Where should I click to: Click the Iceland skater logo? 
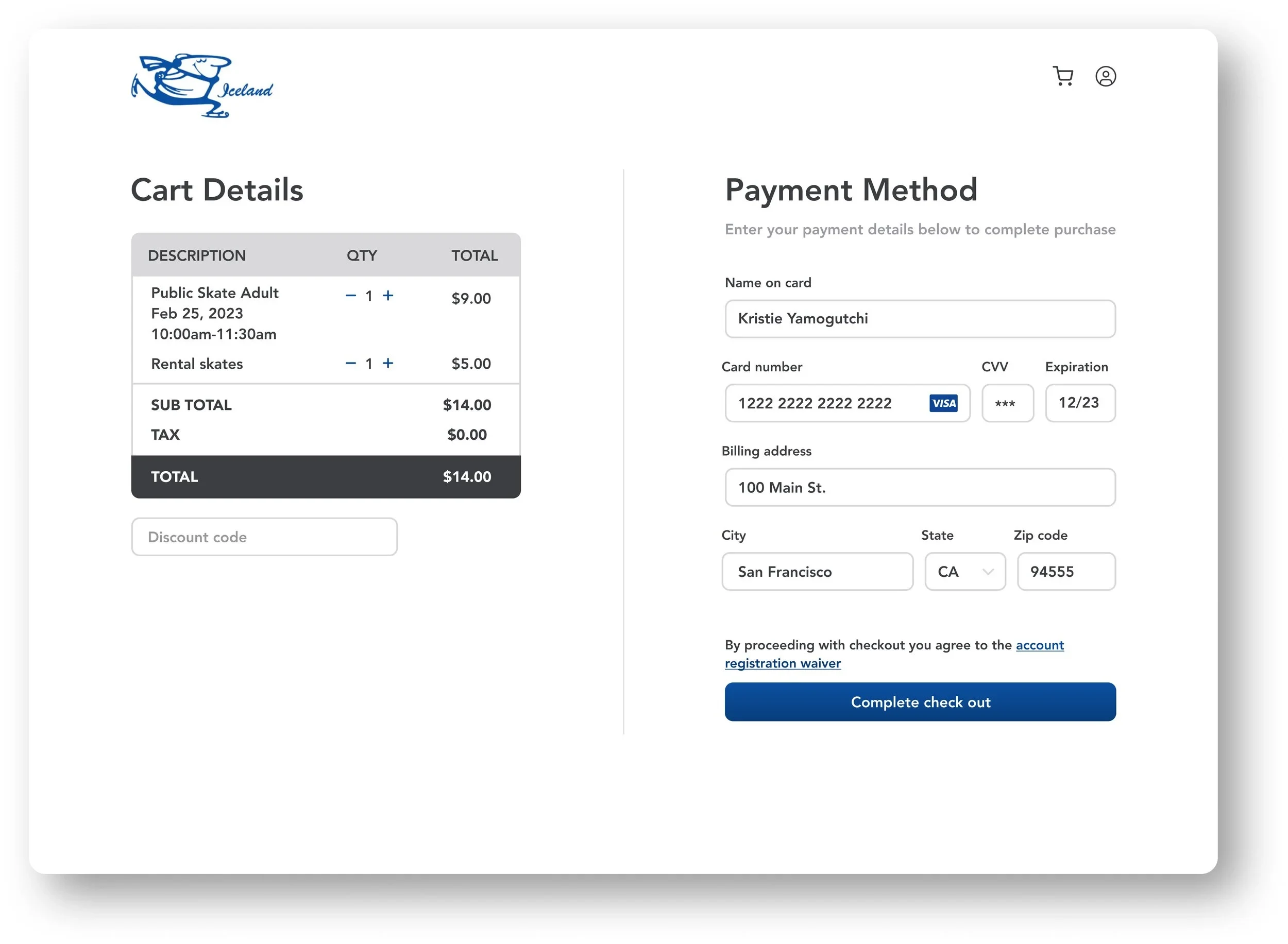coord(201,87)
